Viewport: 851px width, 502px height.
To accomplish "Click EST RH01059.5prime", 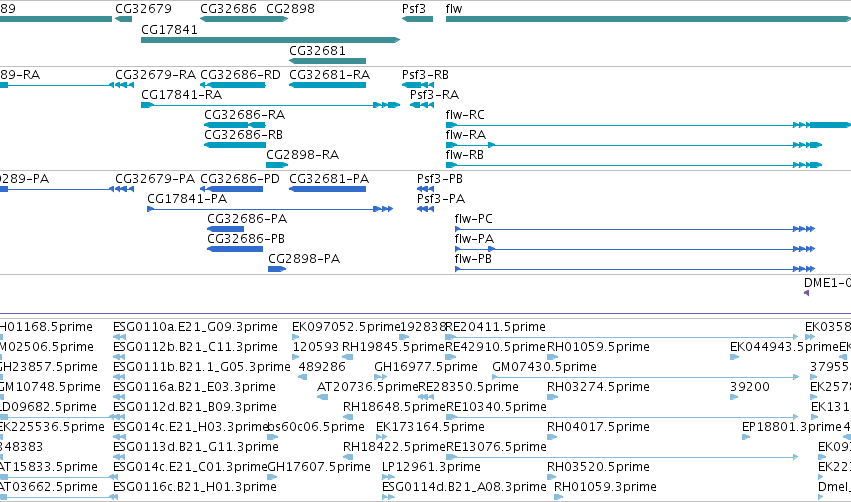I will (598, 347).
